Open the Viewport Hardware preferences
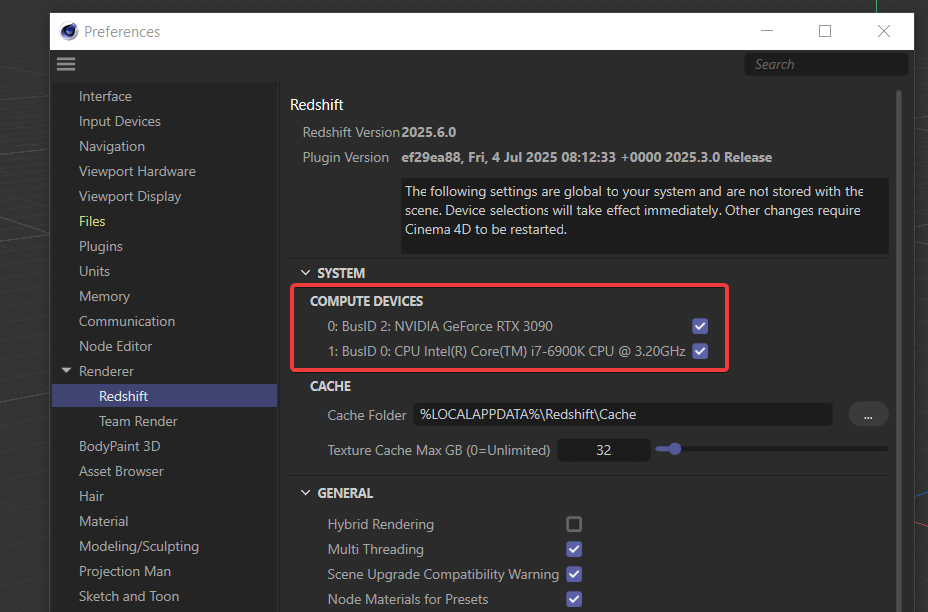 tap(137, 171)
